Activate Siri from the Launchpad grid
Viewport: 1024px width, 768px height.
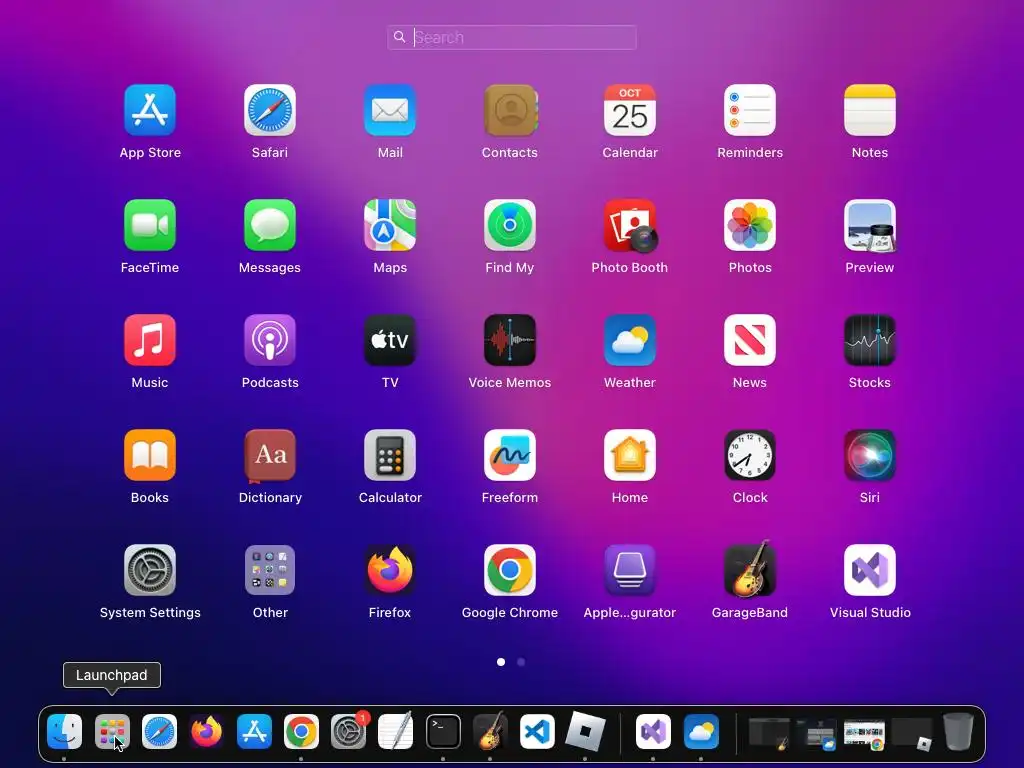click(x=870, y=455)
